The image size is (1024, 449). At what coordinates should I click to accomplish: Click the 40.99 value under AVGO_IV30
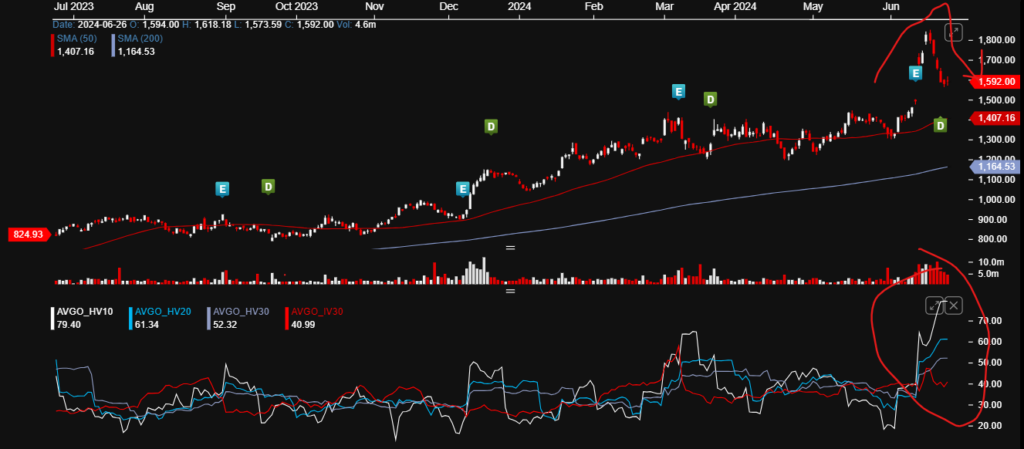pos(304,324)
